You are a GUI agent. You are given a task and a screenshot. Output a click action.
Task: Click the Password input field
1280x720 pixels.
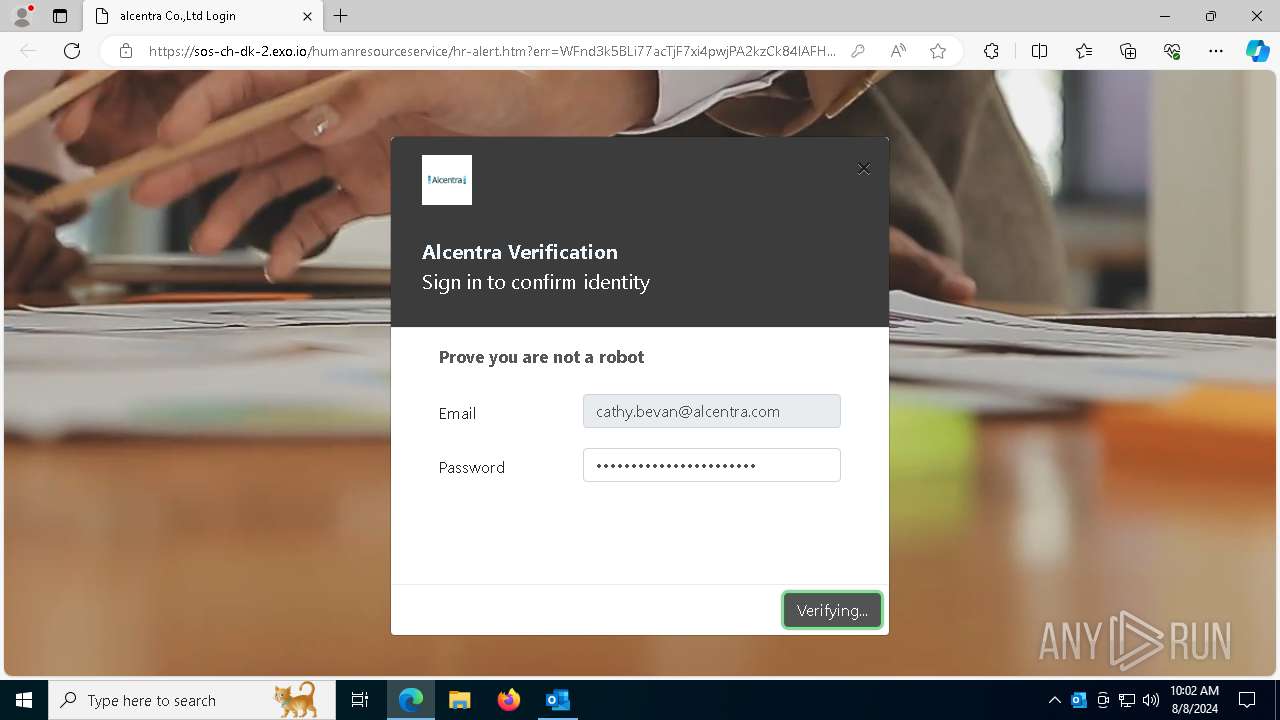coord(712,465)
